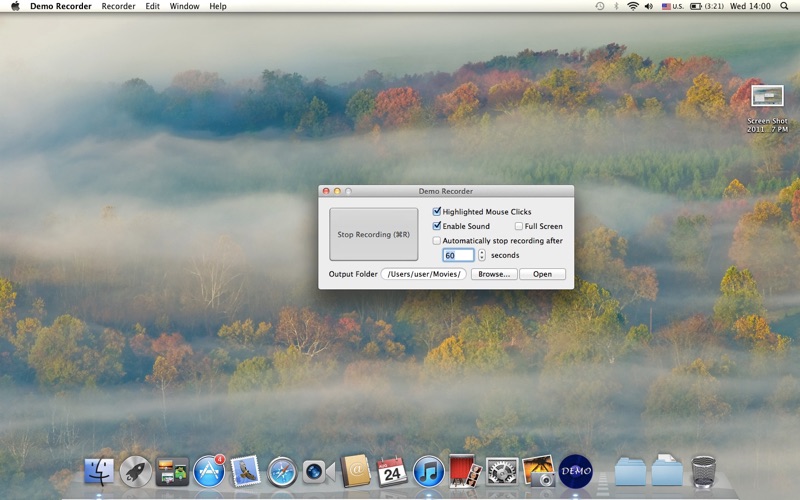Screen dimensions: 800x500
Task: Open Photo Booth in the dock
Action: pos(465,471)
